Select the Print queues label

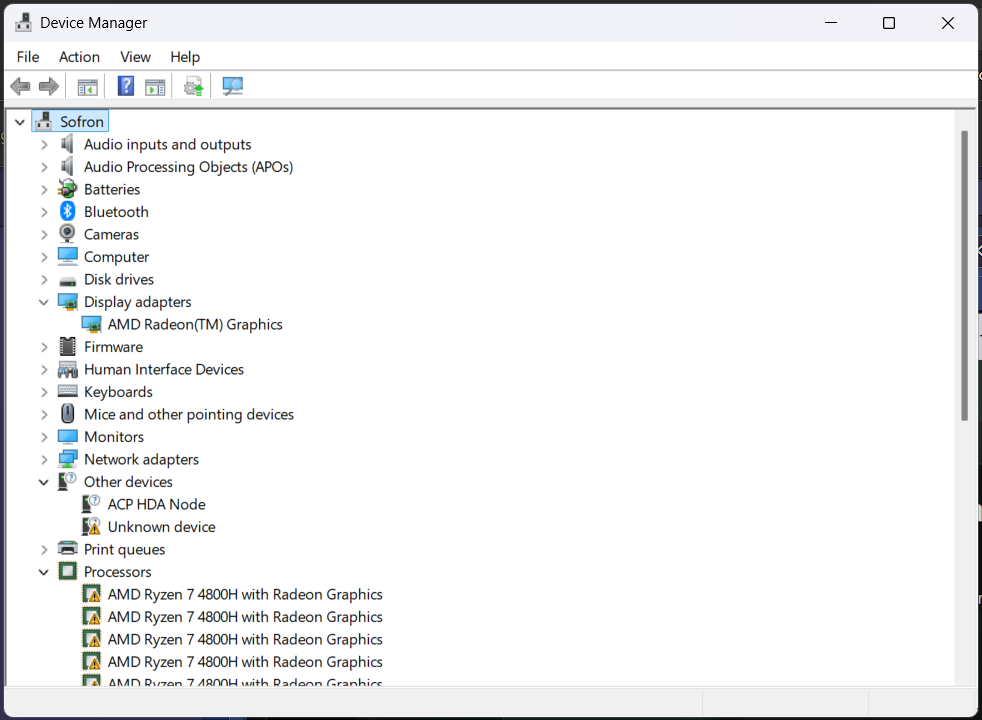[125, 549]
